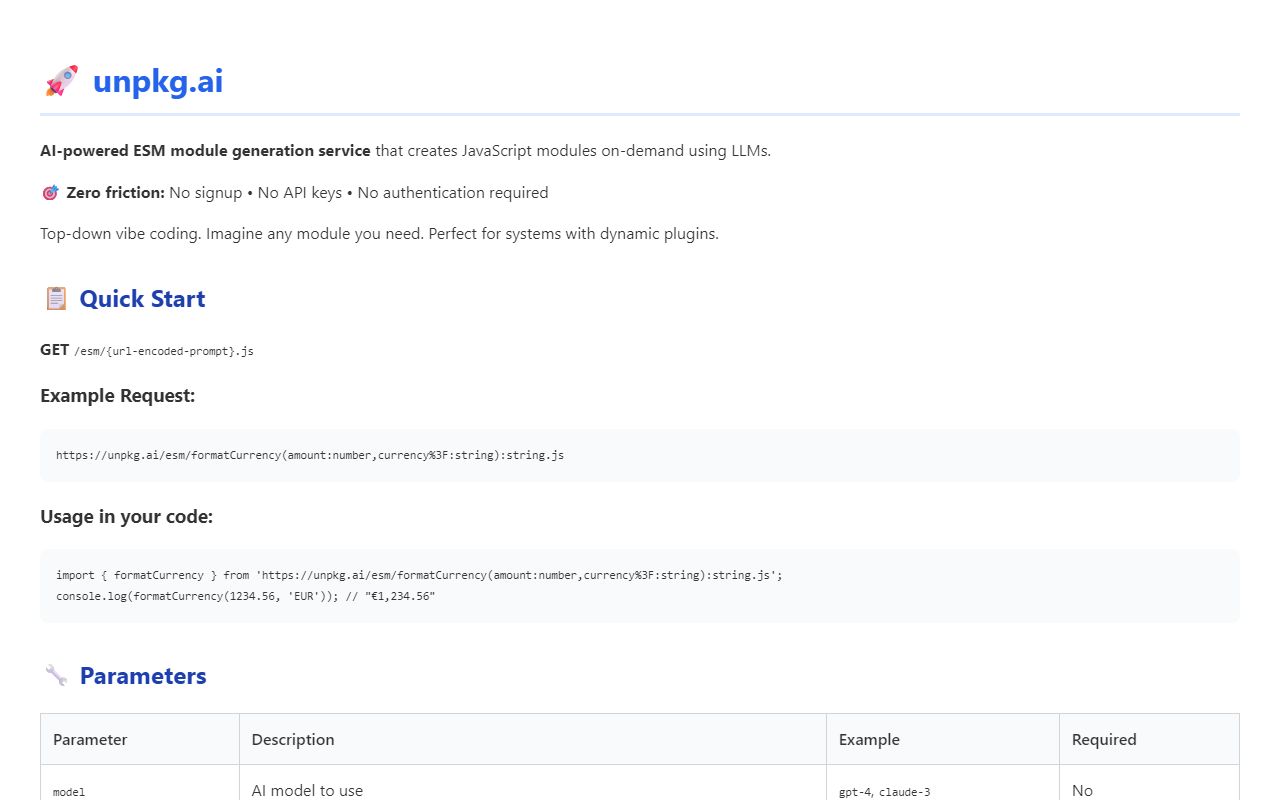The image size is (1280, 800).
Task: Select the model parameter cell
Action: (68, 791)
